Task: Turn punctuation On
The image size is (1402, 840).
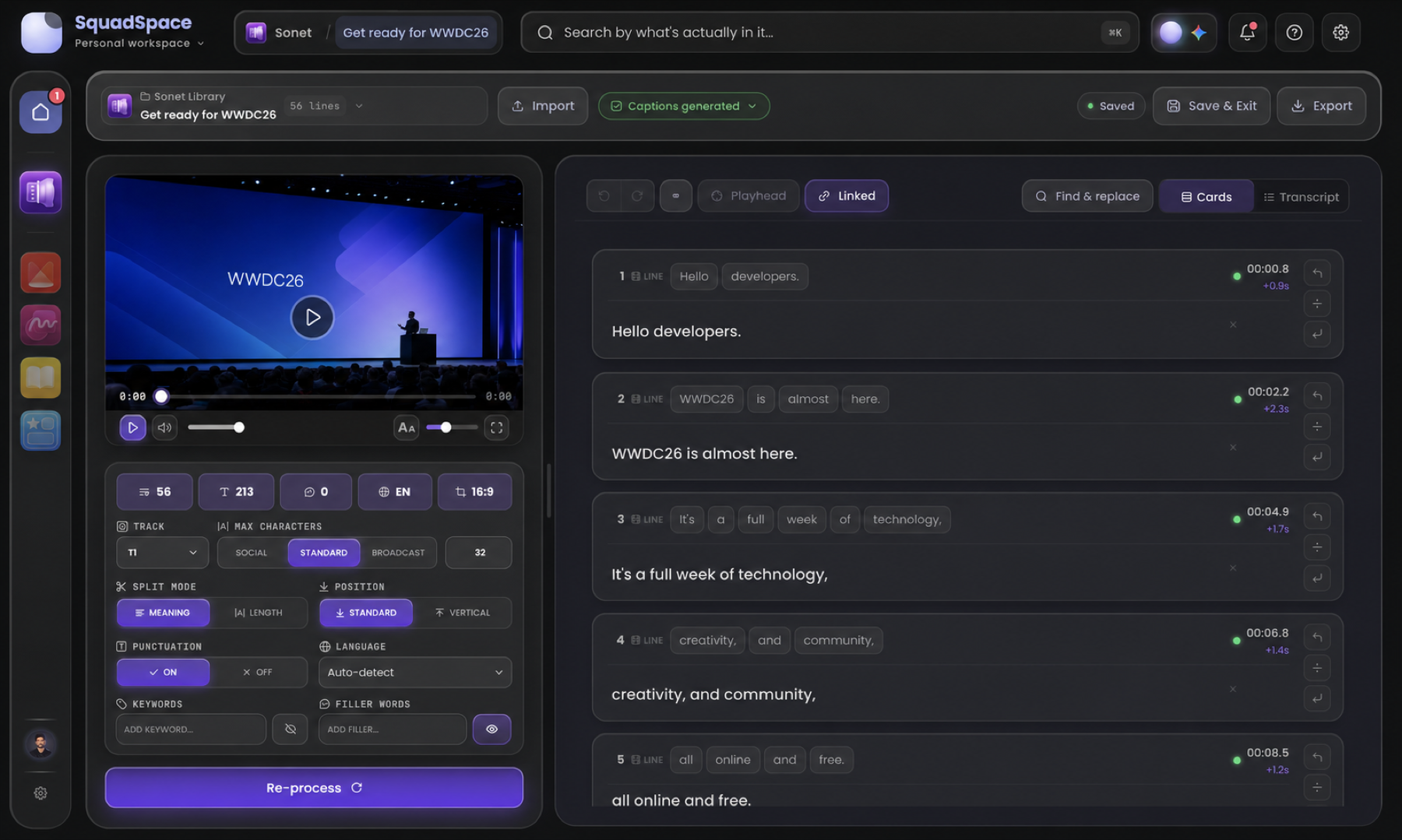Action: point(164,673)
